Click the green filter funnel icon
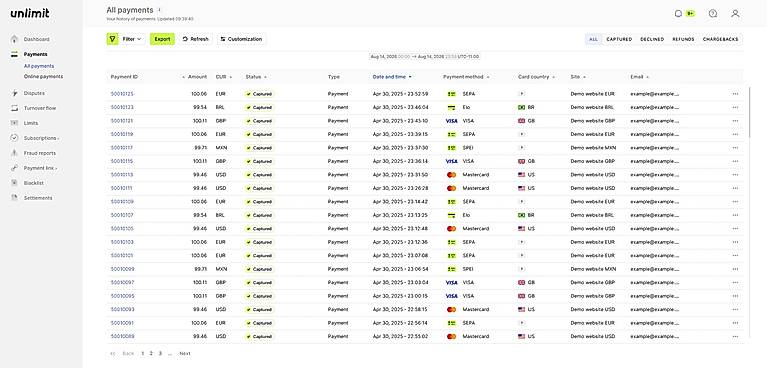The image size is (767, 368). click(x=113, y=39)
